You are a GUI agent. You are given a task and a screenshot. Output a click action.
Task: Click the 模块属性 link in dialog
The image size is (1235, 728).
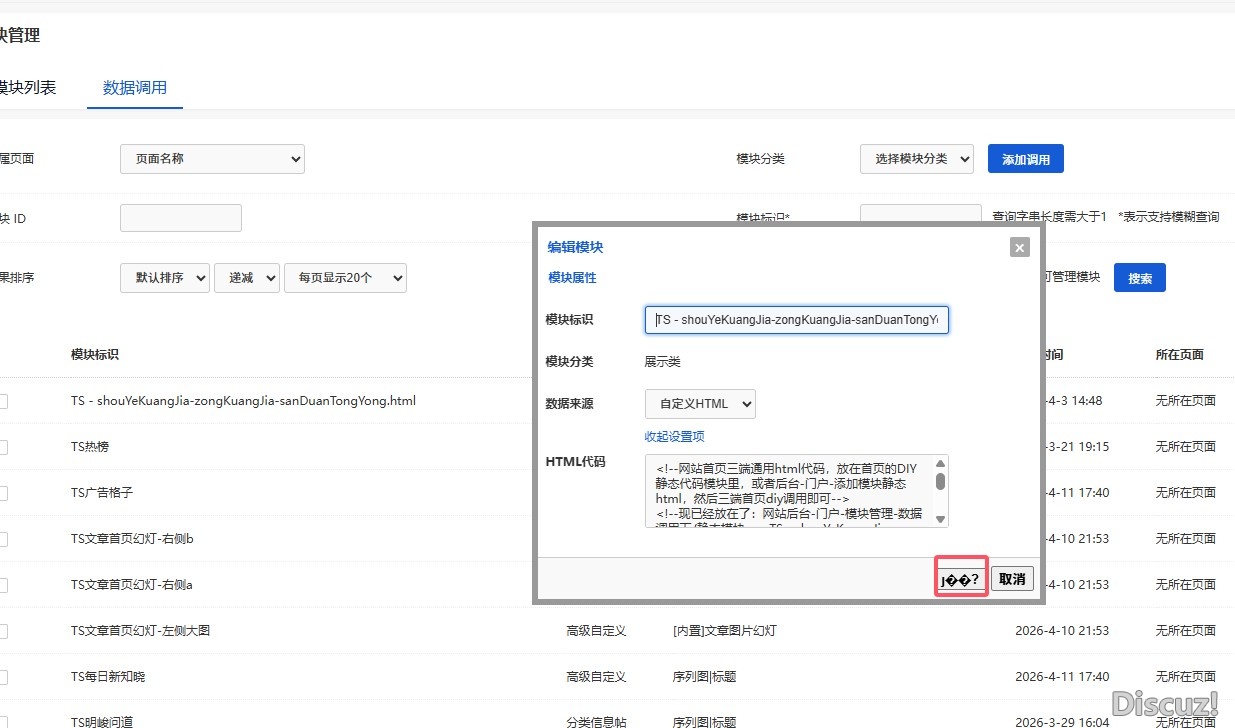(571, 278)
